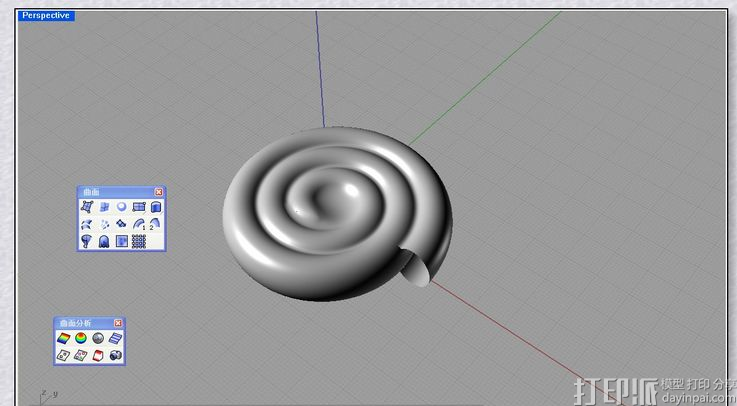
Task: Select the Extrude curve surface tool
Action: 156,207
